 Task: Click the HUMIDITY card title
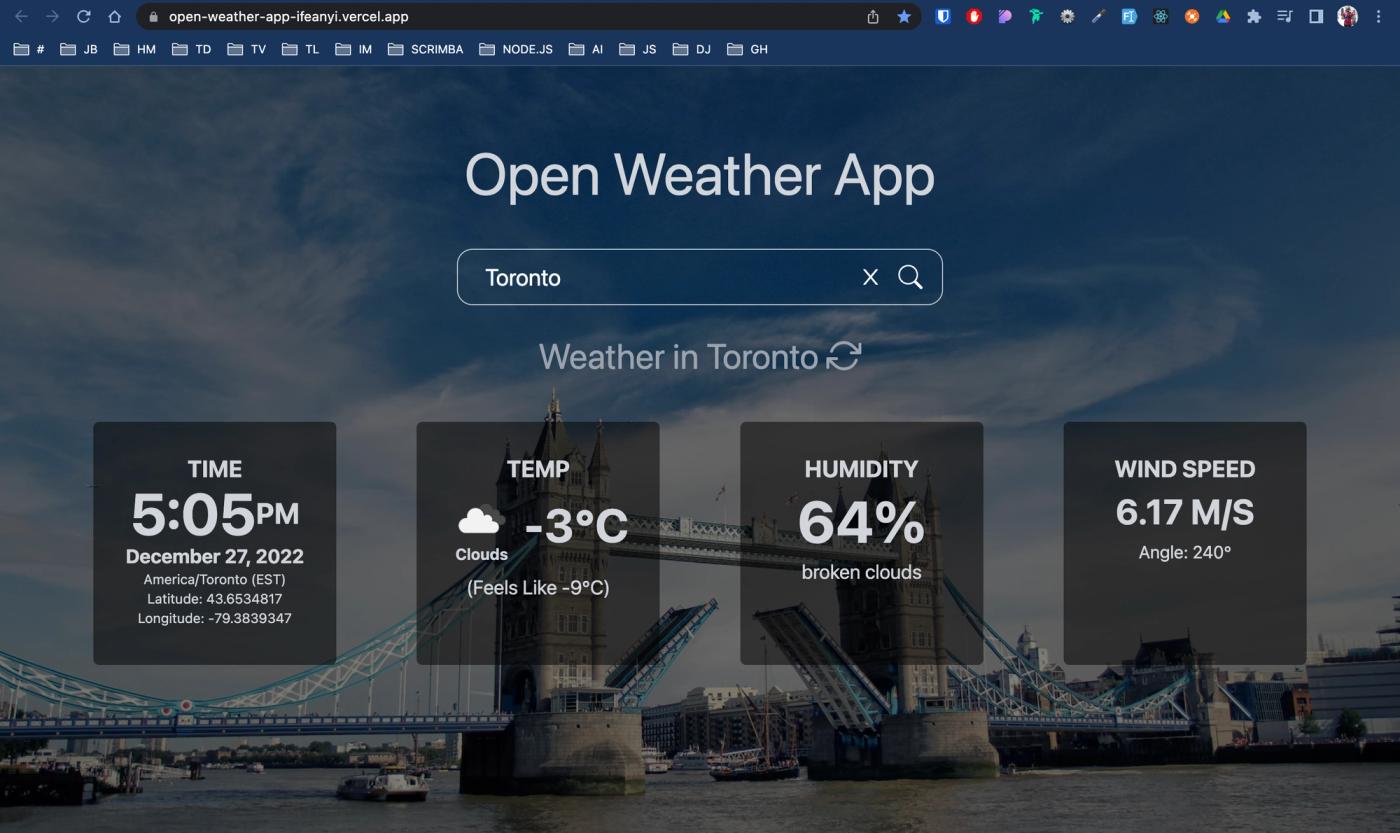click(x=861, y=469)
